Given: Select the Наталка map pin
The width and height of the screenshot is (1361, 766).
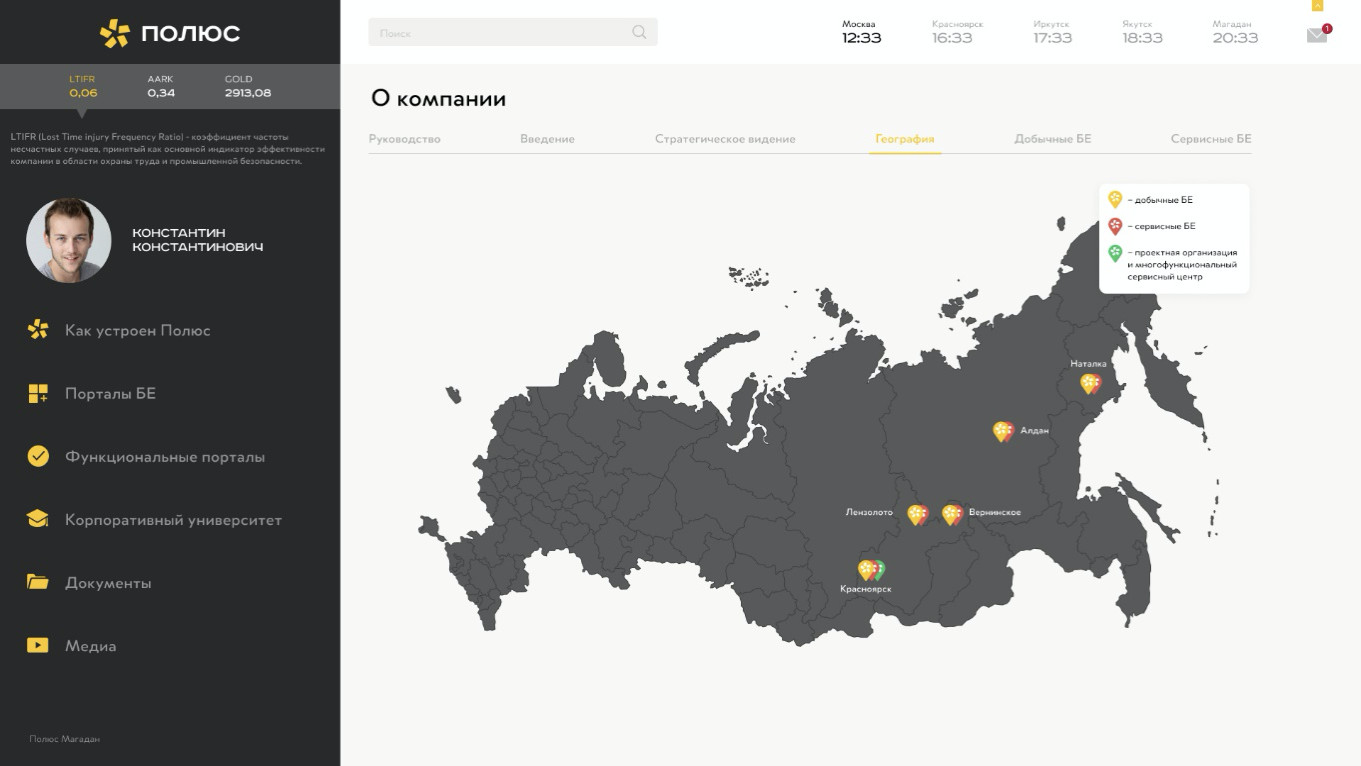Looking at the screenshot, I should (1090, 383).
